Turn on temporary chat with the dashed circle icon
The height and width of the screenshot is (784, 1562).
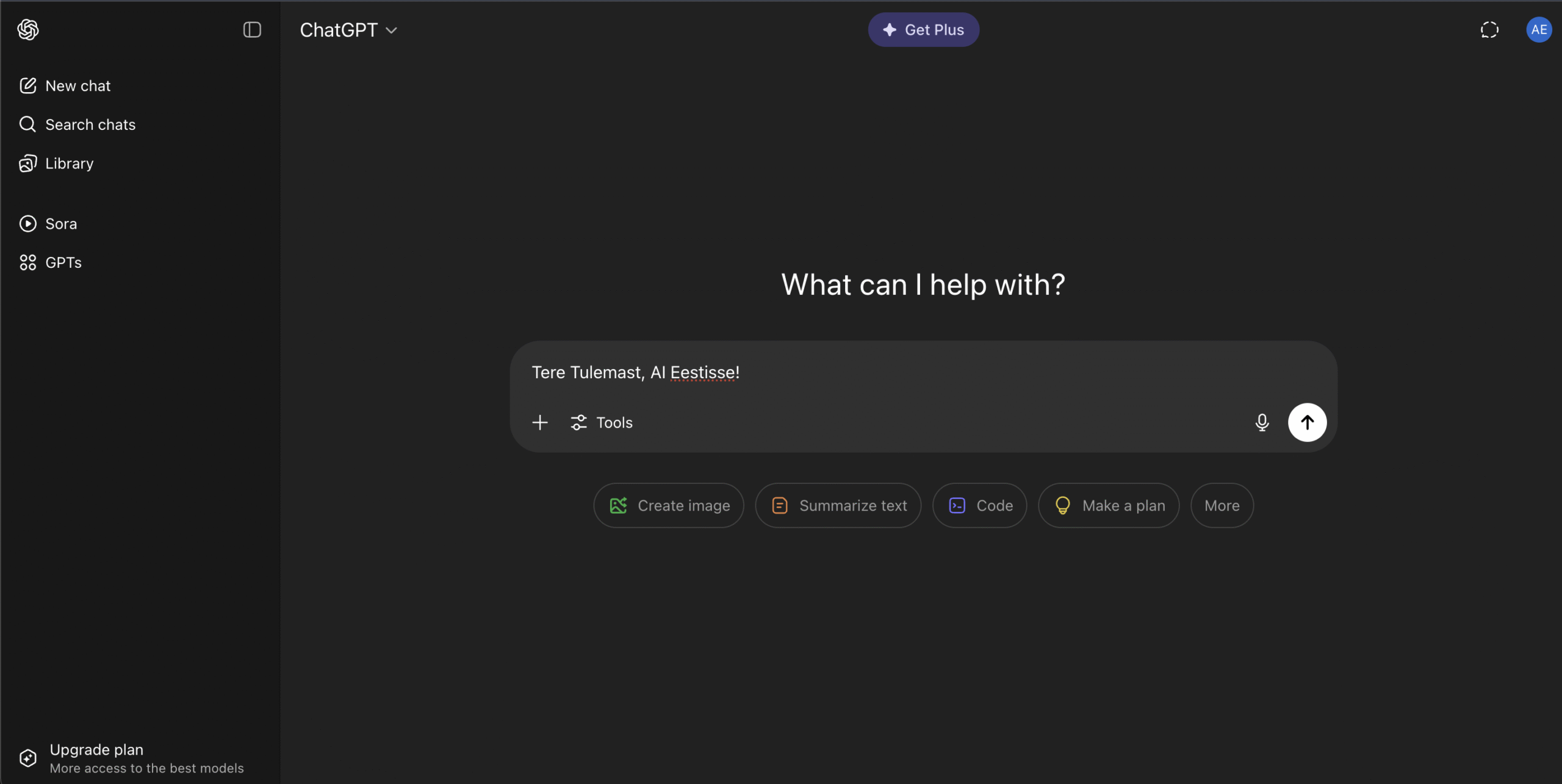pyautogui.click(x=1489, y=30)
